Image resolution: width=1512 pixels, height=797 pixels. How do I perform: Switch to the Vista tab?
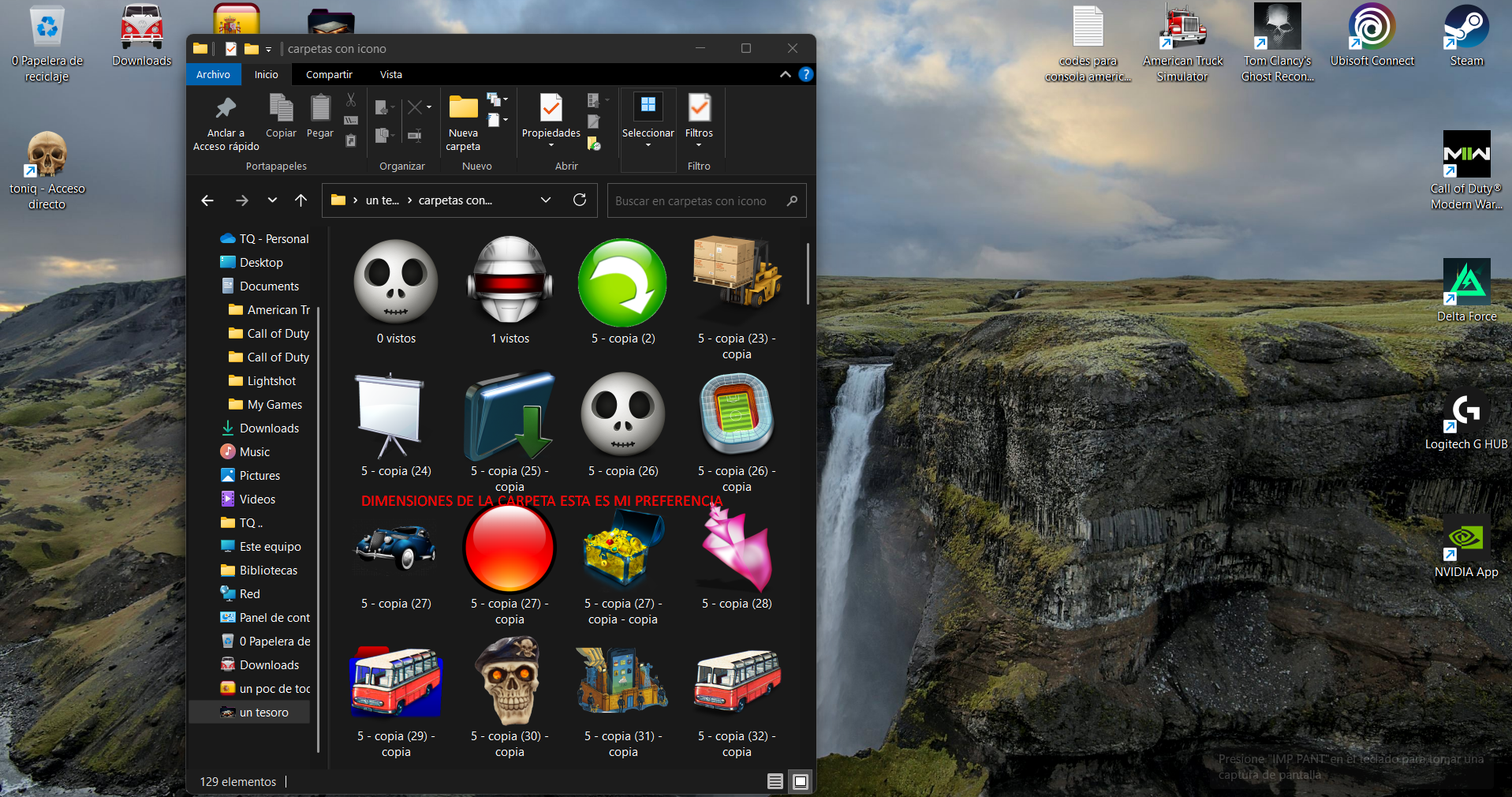pos(391,74)
